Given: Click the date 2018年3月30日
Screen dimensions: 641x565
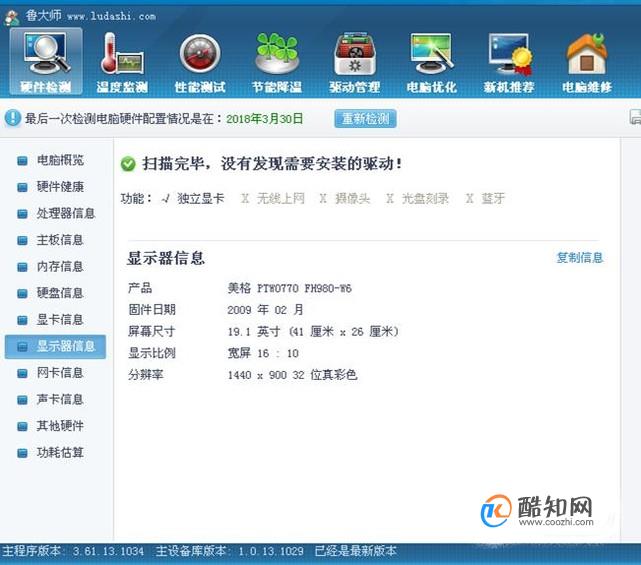Looking at the screenshot, I should tap(264, 119).
